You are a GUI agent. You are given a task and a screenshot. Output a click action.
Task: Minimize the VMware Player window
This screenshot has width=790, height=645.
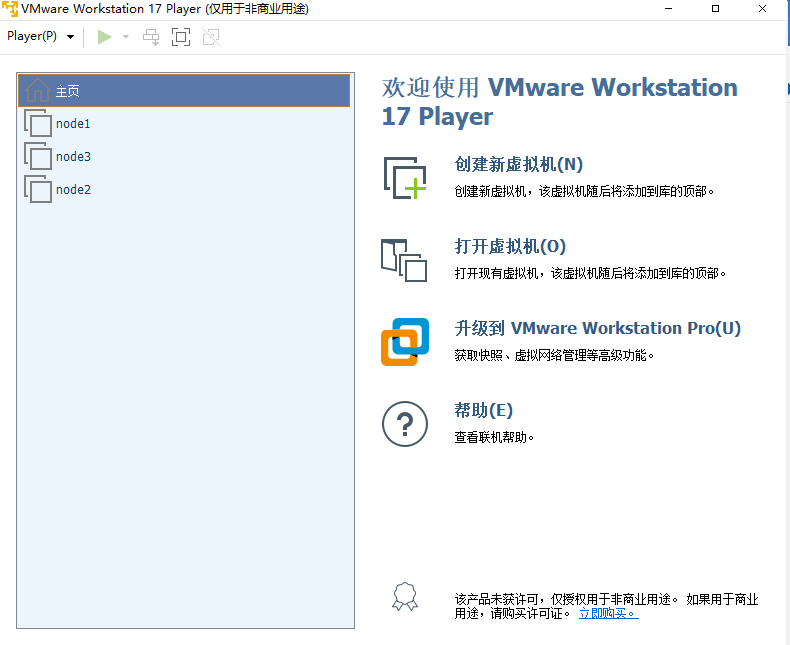pyautogui.click(x=669, y=9)
